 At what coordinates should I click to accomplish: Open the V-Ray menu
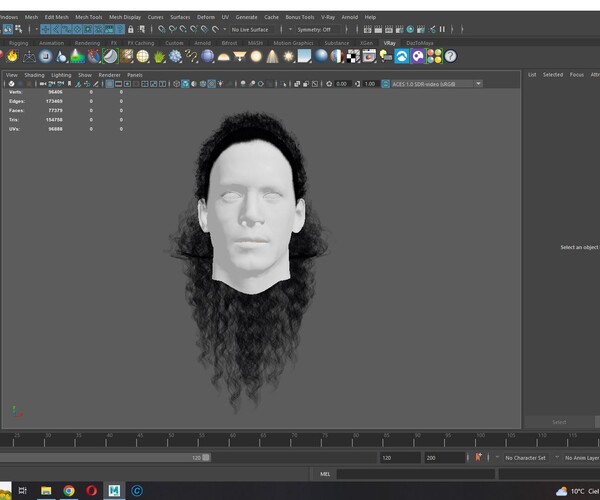(x=328, y=17)
